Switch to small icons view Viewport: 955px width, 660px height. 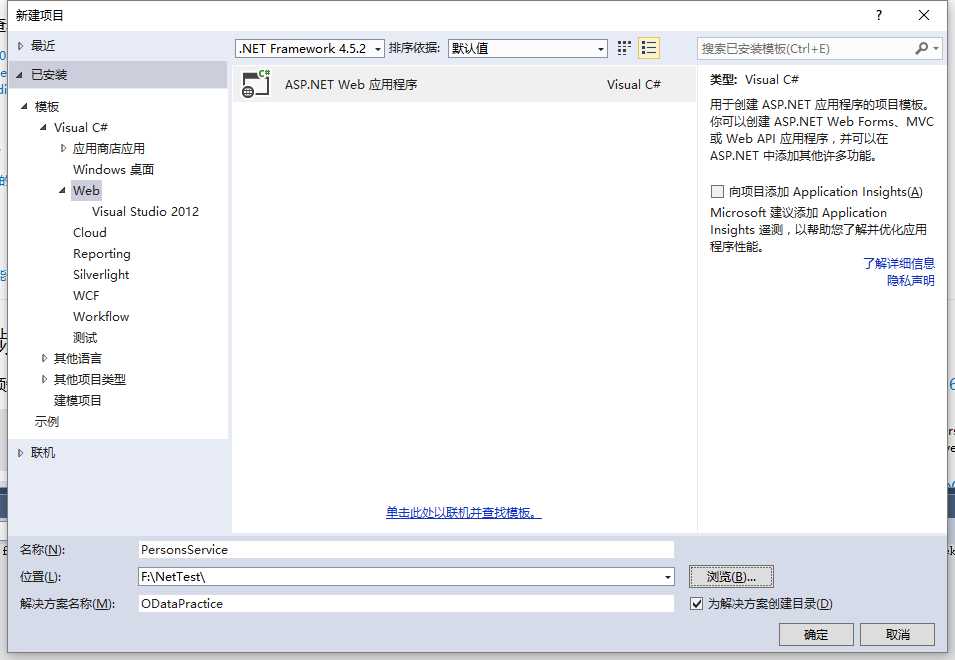tap(624, 48)
